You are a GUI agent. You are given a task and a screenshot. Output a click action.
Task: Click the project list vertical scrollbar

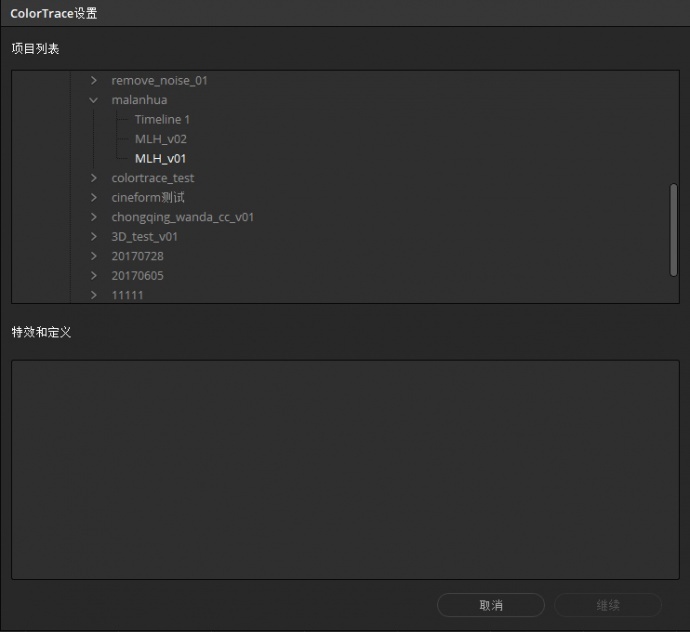[673, 230]
